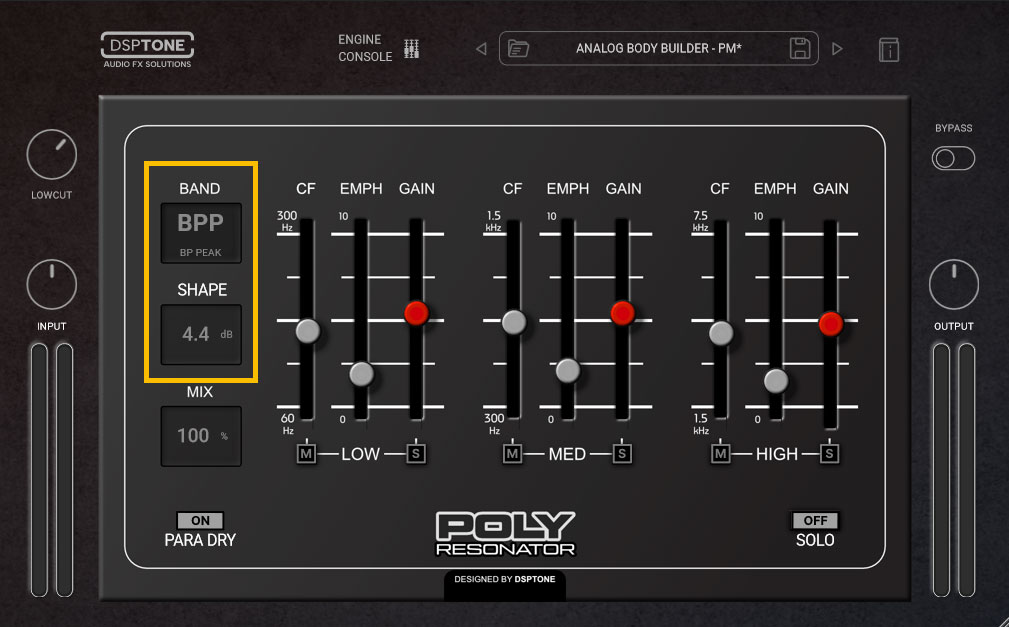Open the info manual icon

tap(889, 50)
